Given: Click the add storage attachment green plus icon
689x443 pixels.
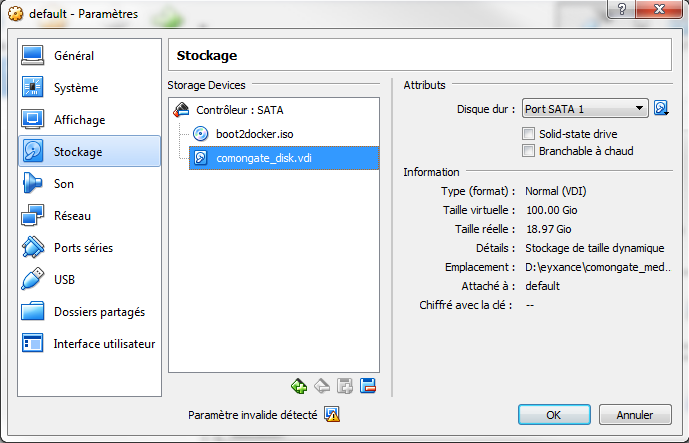Looking at the screenshot, I should pyautogui.click(x=299, y=386).
